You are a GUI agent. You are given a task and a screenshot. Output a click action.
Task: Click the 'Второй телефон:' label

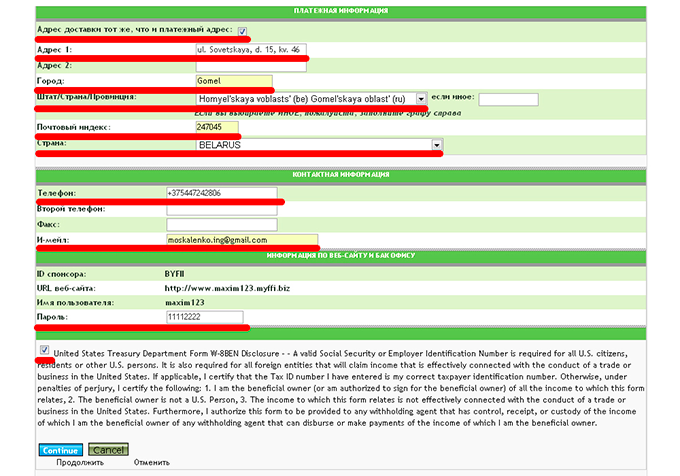(x=71, y=209)
